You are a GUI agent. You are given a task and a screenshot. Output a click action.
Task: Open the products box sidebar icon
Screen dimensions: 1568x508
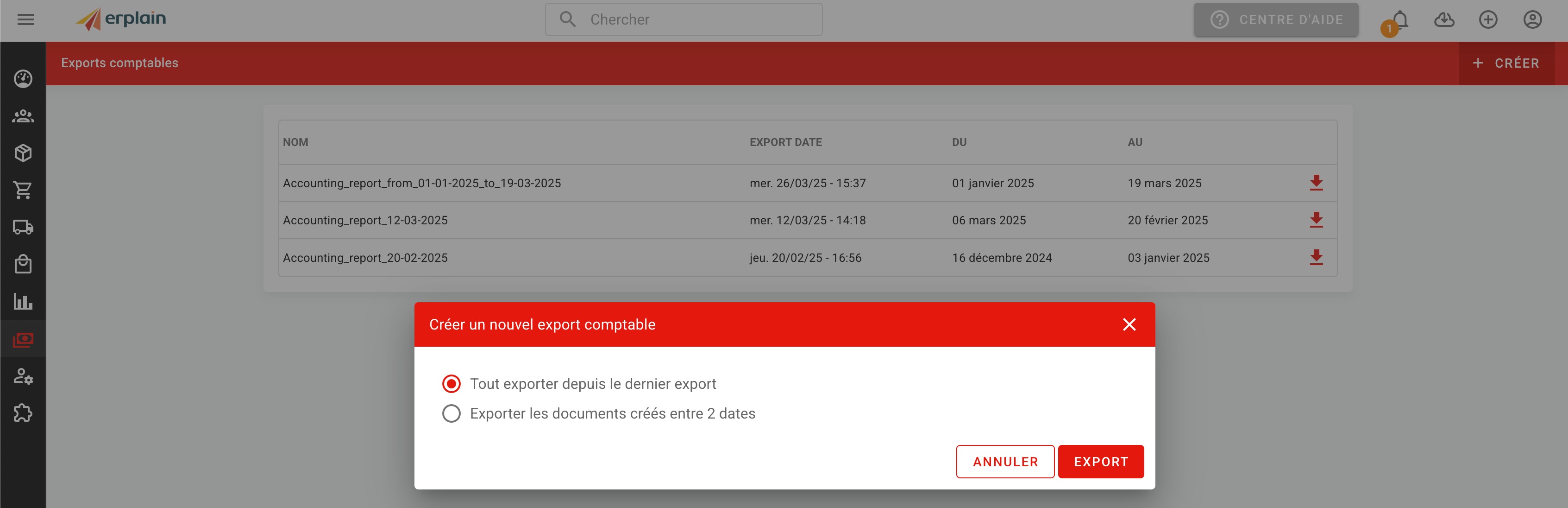click(23, 153)
